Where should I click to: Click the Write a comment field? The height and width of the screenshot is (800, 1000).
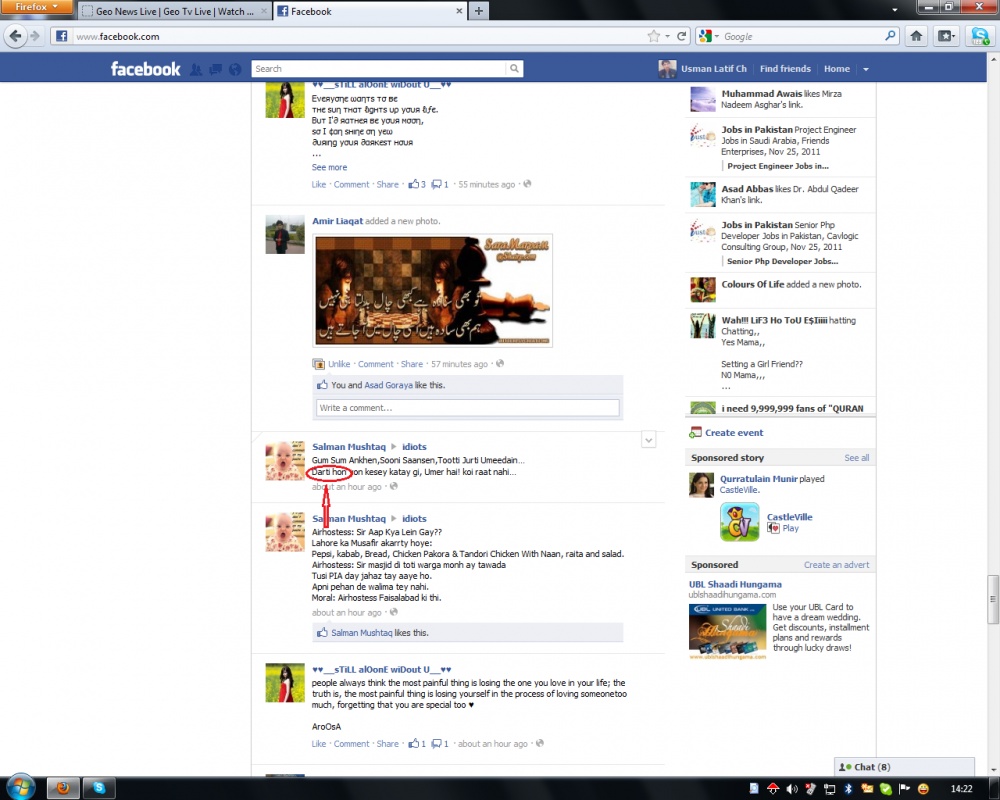pyautogui.click(x=468, y=408)
